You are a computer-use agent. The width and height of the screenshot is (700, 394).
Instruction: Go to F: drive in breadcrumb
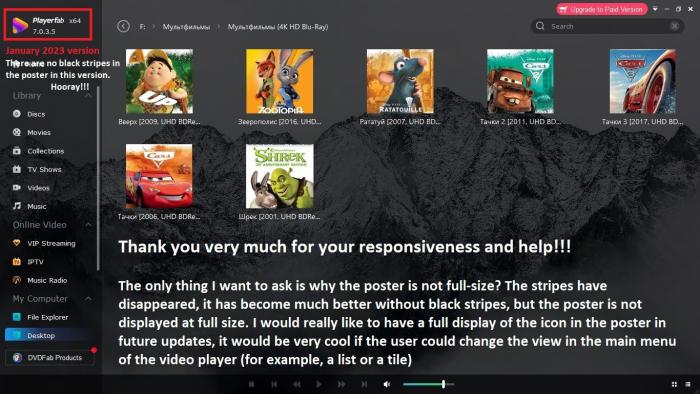click(x=142, y=27)
